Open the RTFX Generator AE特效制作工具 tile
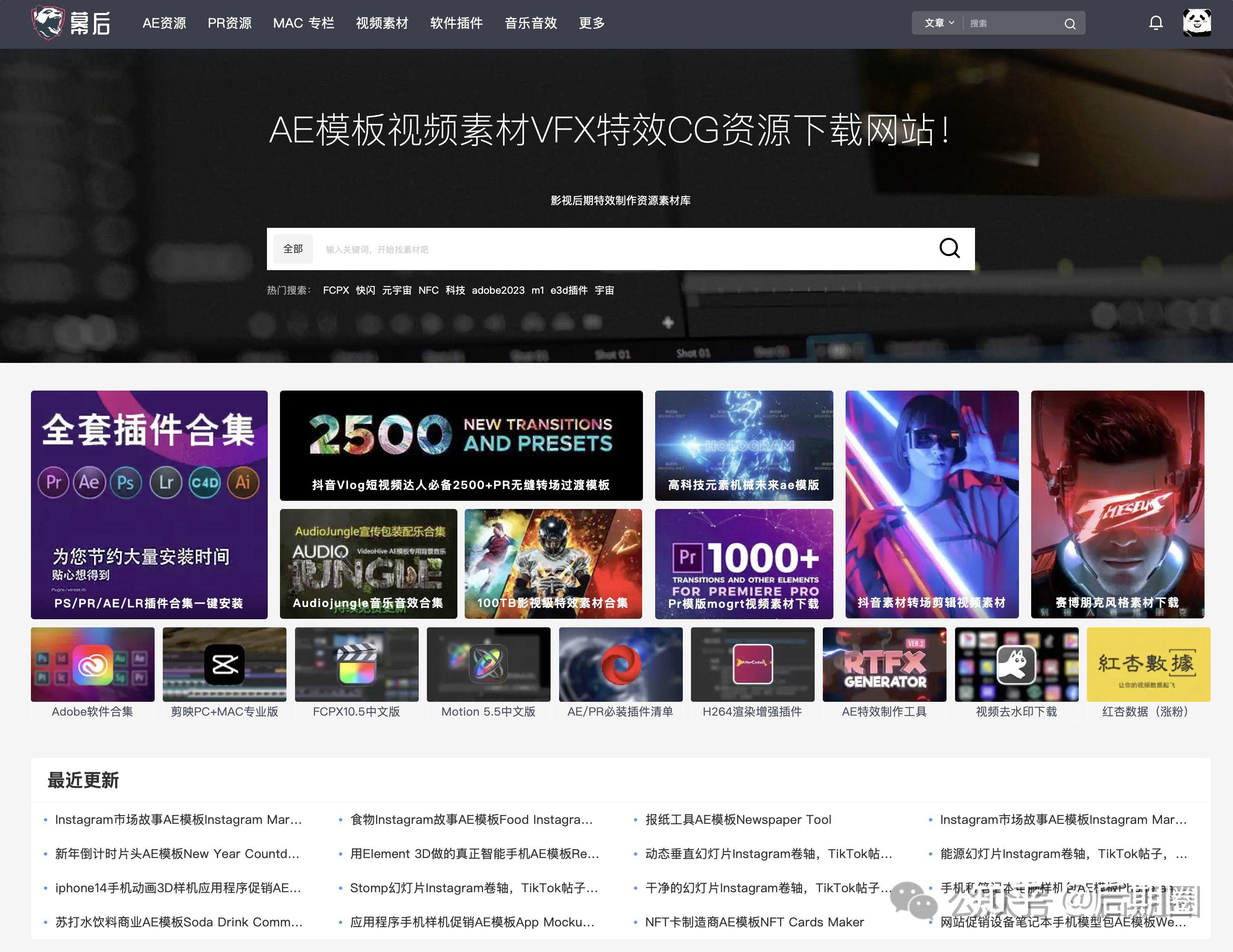This screenshot has height=952, width=1233. (x=885, y=664)
